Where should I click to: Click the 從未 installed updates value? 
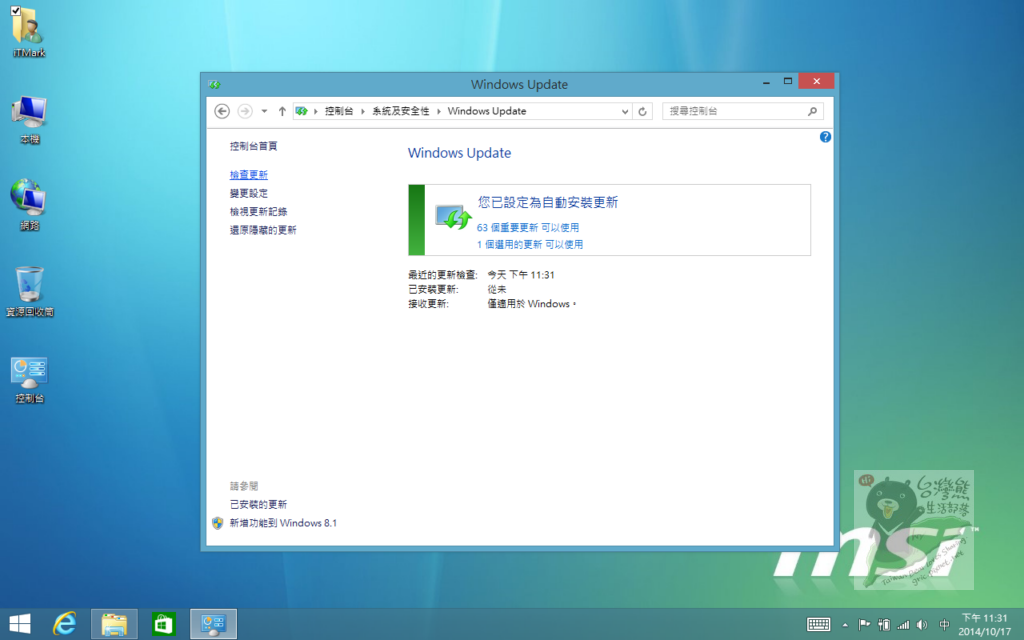pyautogui.click(x=496, y=289)
